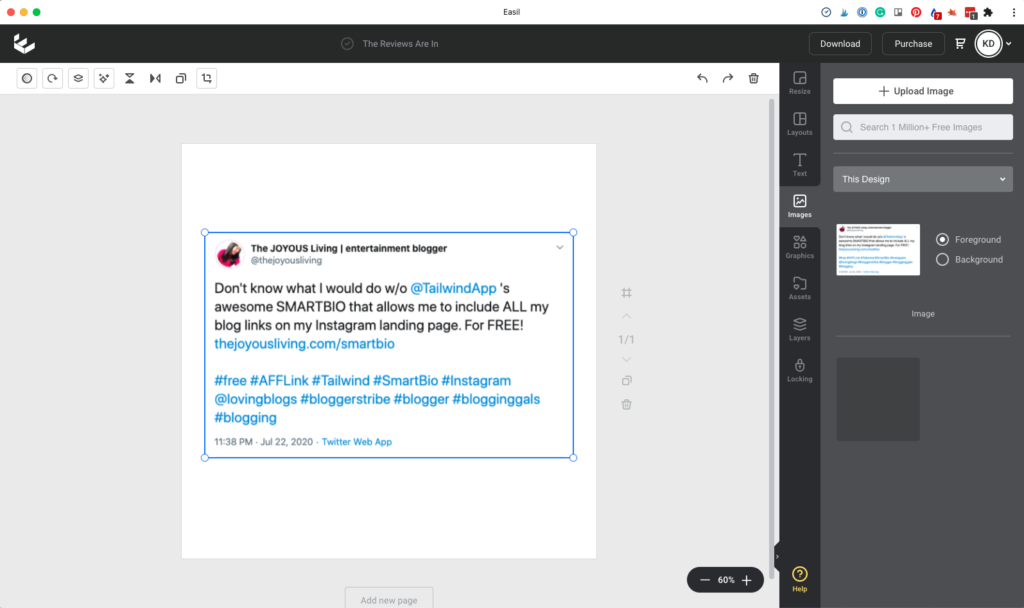Screen dimensions: 1024x608
Task: Select the tweet image thumbnail in panel
Action: [x=878, y=249]
